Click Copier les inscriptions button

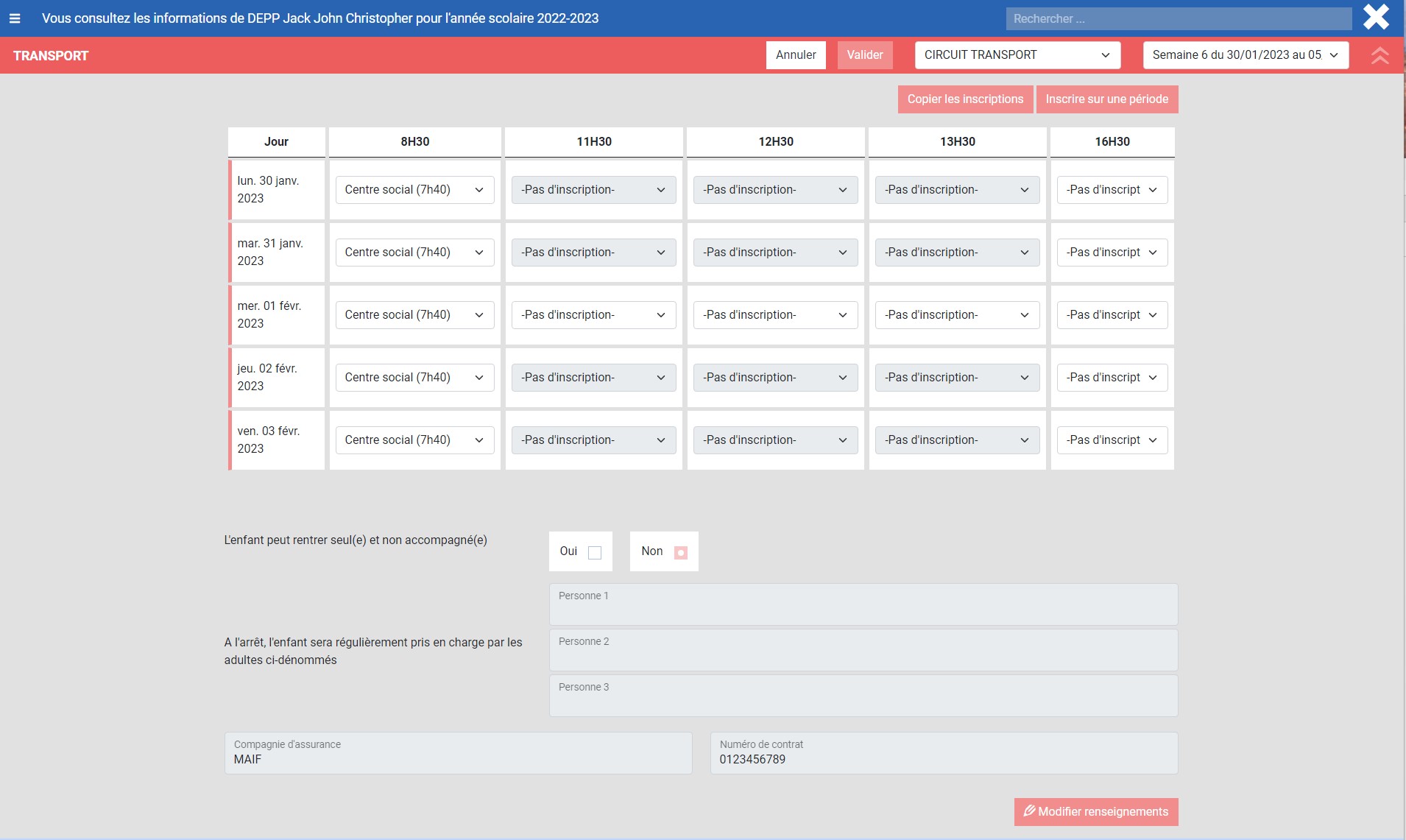coord(964,99)
